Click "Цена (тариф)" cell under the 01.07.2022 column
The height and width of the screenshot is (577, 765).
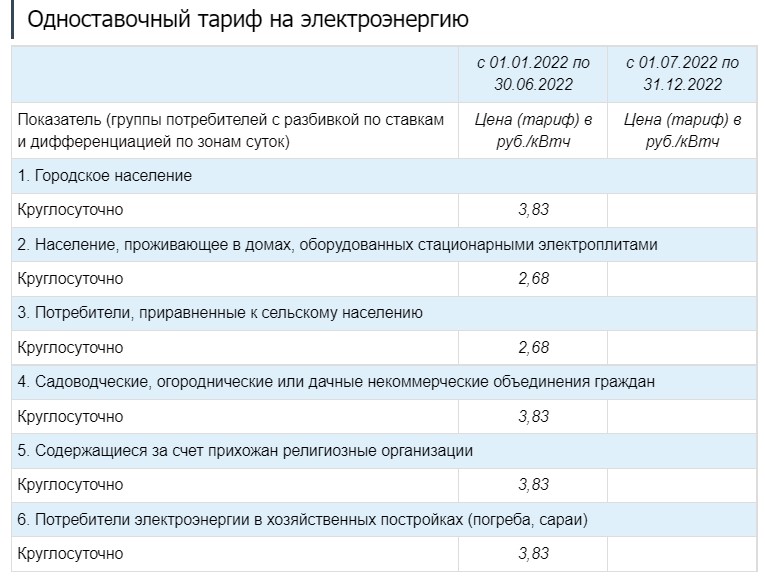point(682,131)
